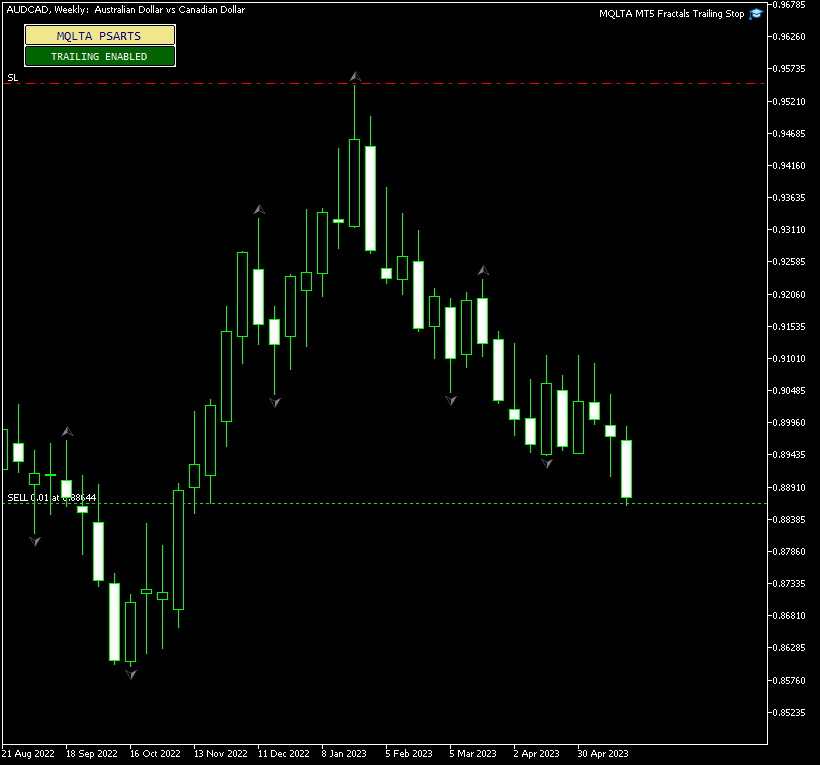The image size is (820, 765).
Task: Select the up fractal arrow above the January peak
Action: 354,76
